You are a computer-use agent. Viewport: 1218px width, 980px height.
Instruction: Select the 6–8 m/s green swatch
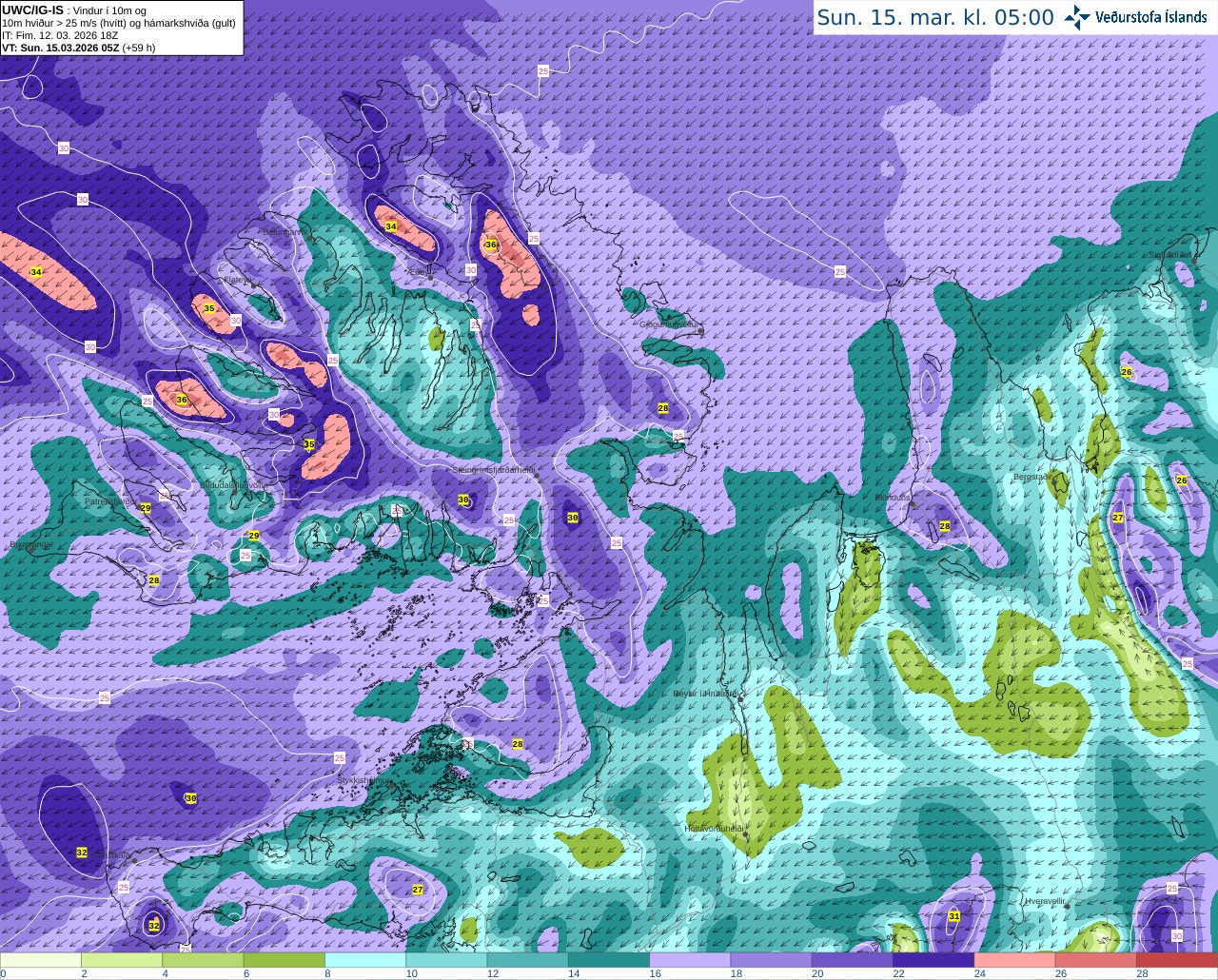[285, 960]
